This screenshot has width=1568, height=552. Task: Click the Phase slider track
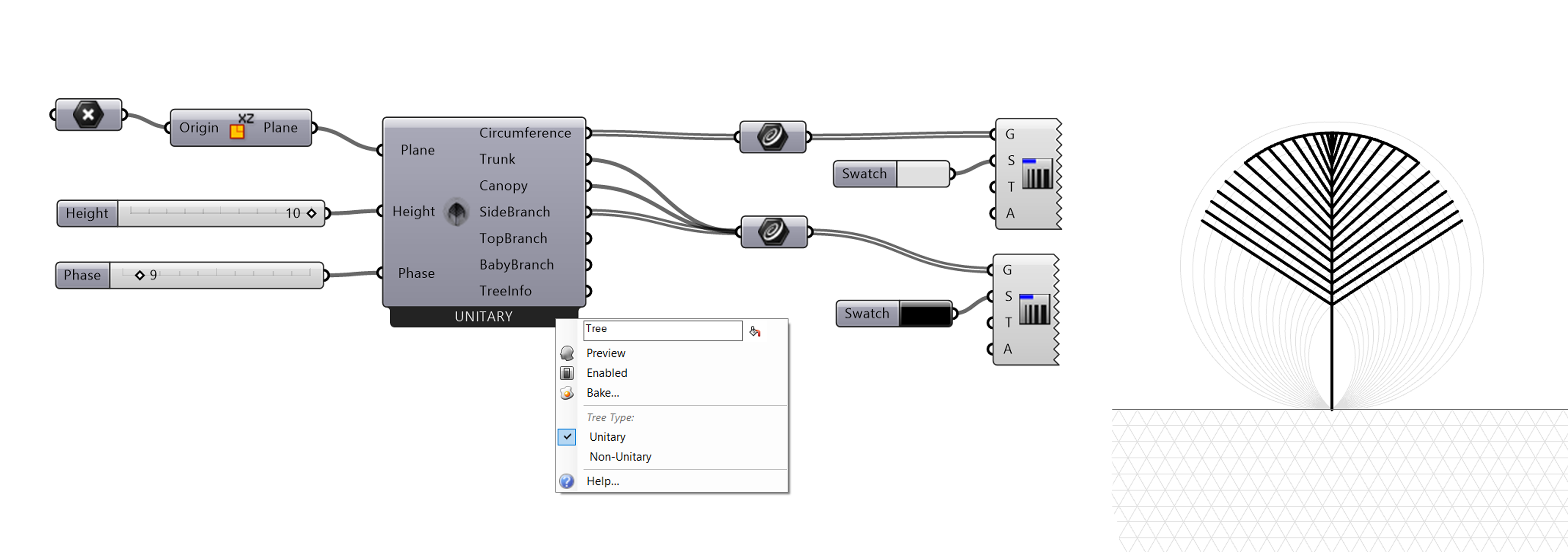pos(216,275)
